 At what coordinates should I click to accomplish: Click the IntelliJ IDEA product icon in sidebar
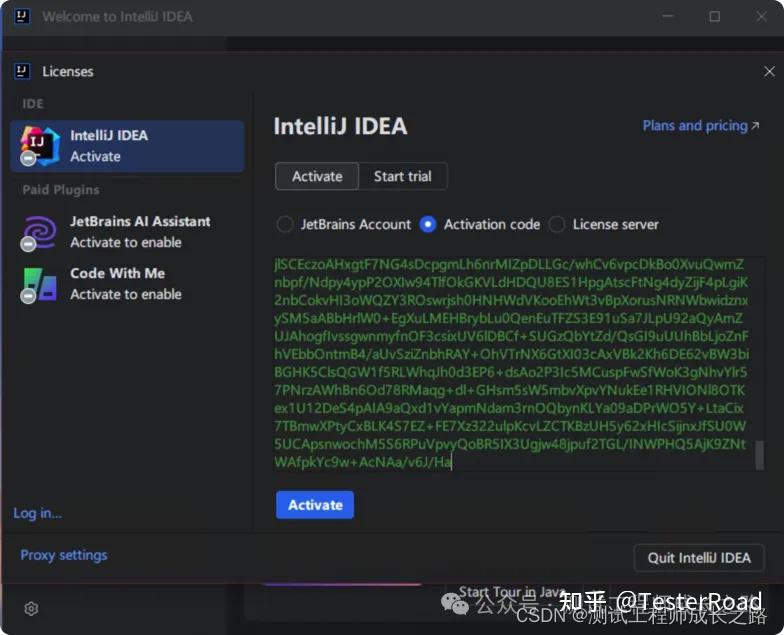click(40, 146)
